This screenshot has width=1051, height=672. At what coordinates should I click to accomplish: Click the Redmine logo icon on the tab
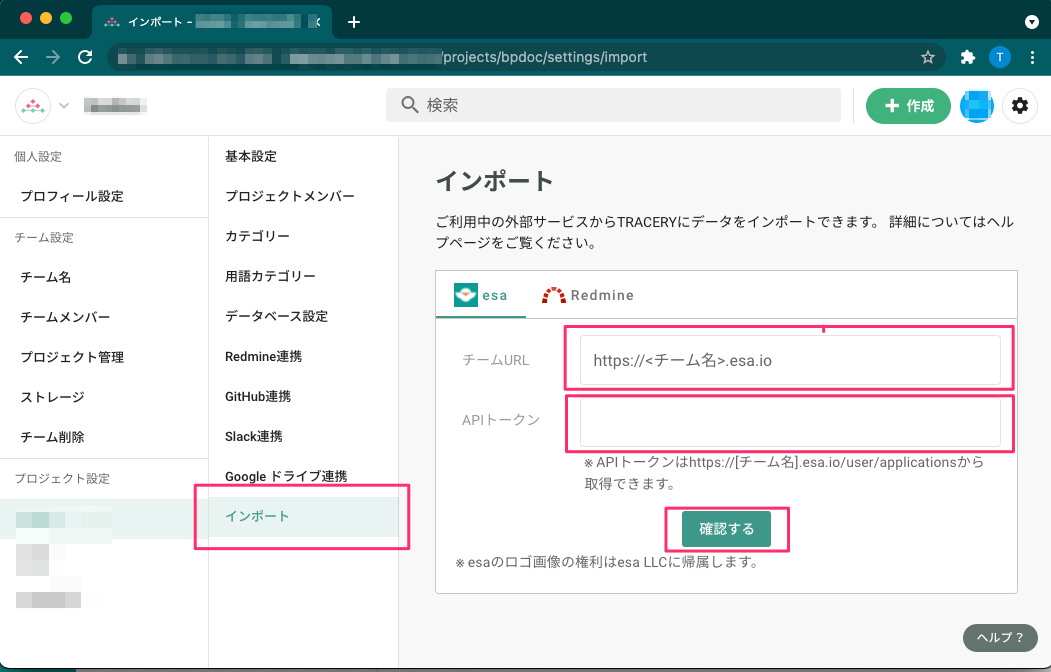(x=554, y=294)
